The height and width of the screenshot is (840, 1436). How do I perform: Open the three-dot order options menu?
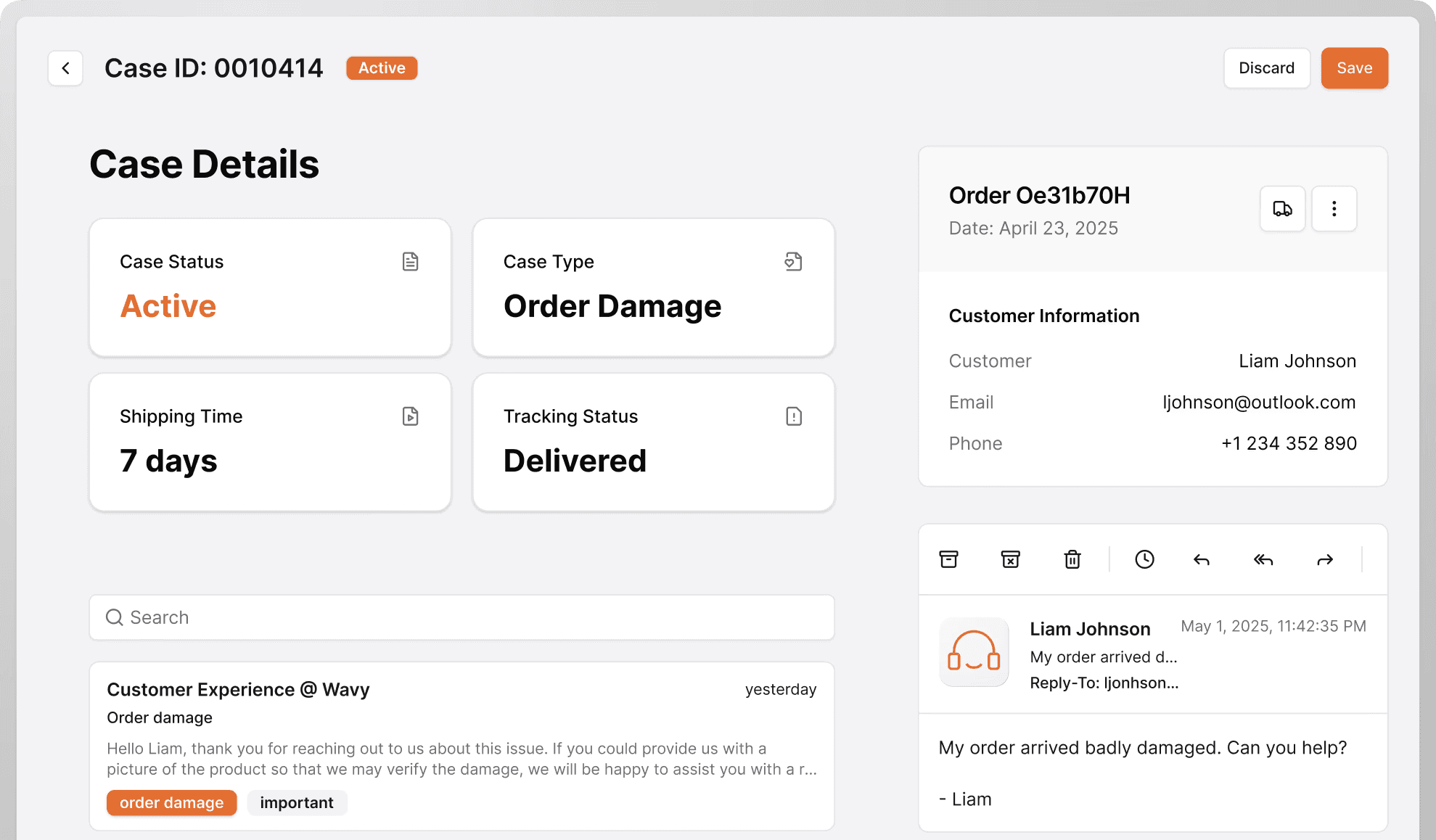[1334, 209]
